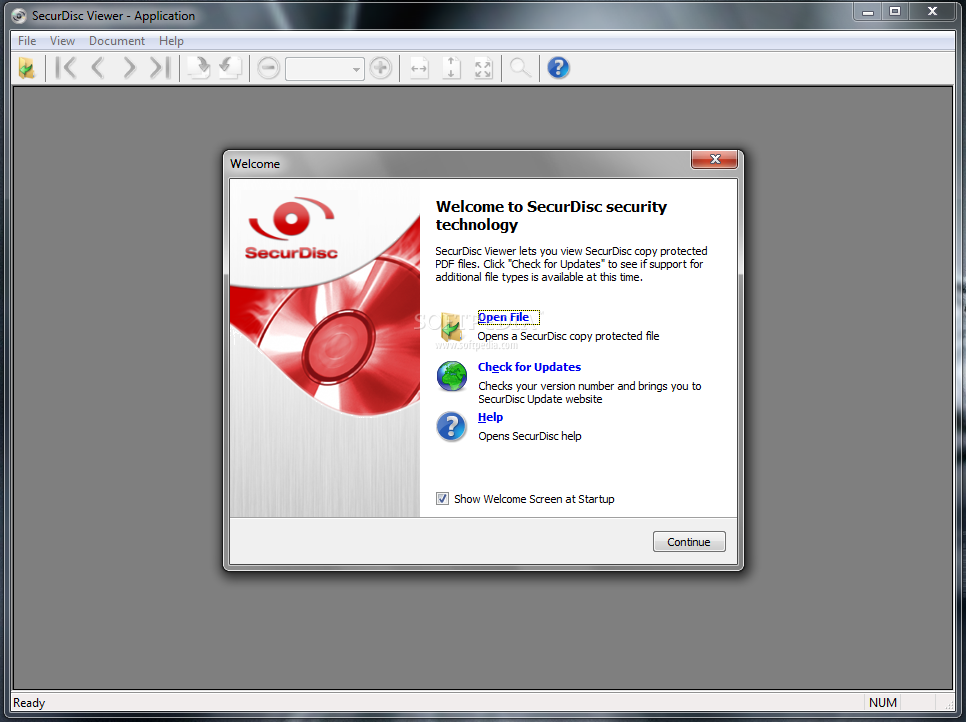Go to the first page icon
This screenshot has width=966, height=722.
pos(66,68)
